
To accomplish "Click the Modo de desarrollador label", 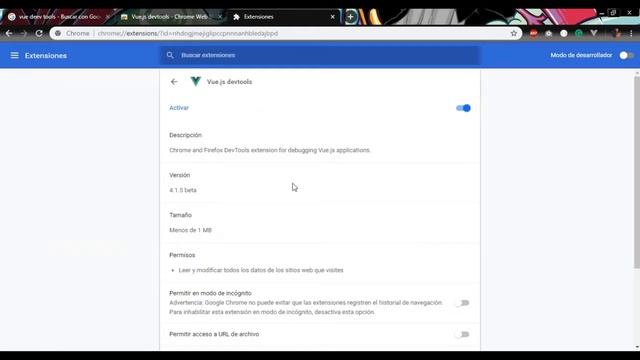I will coord(581,55).
